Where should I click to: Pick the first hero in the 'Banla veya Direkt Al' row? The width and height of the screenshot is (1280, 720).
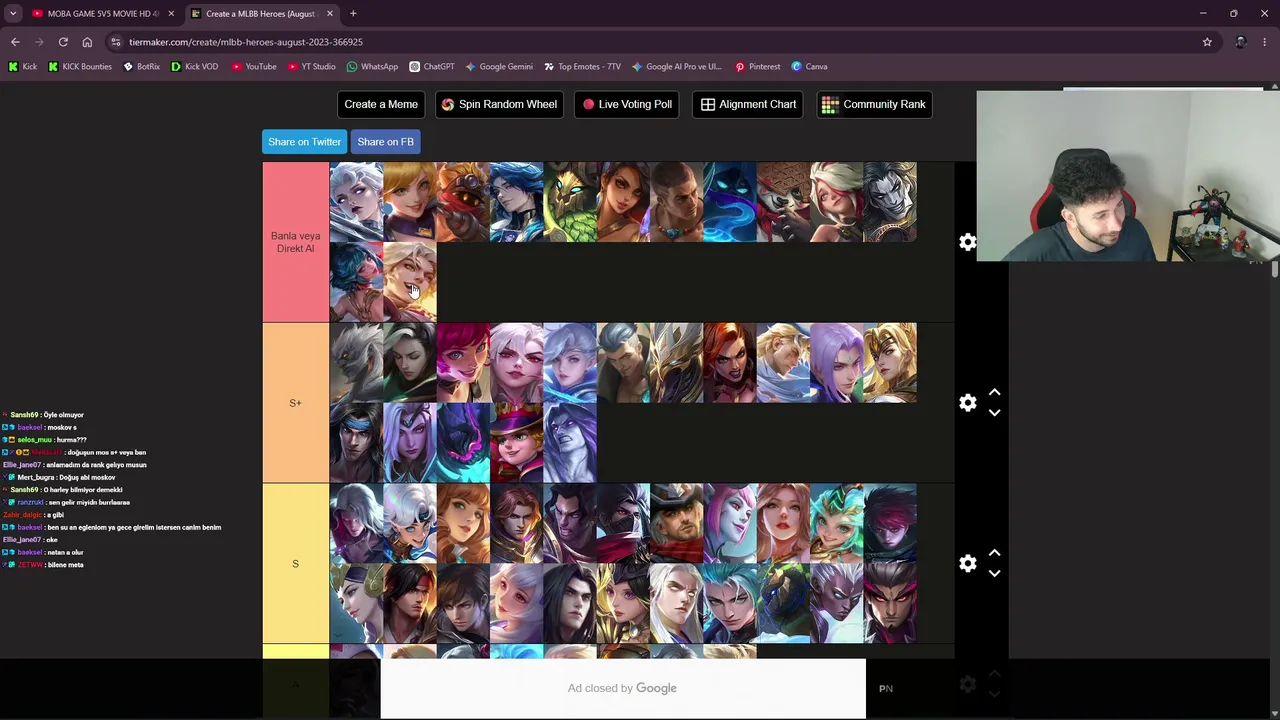(x=356, y=202)
